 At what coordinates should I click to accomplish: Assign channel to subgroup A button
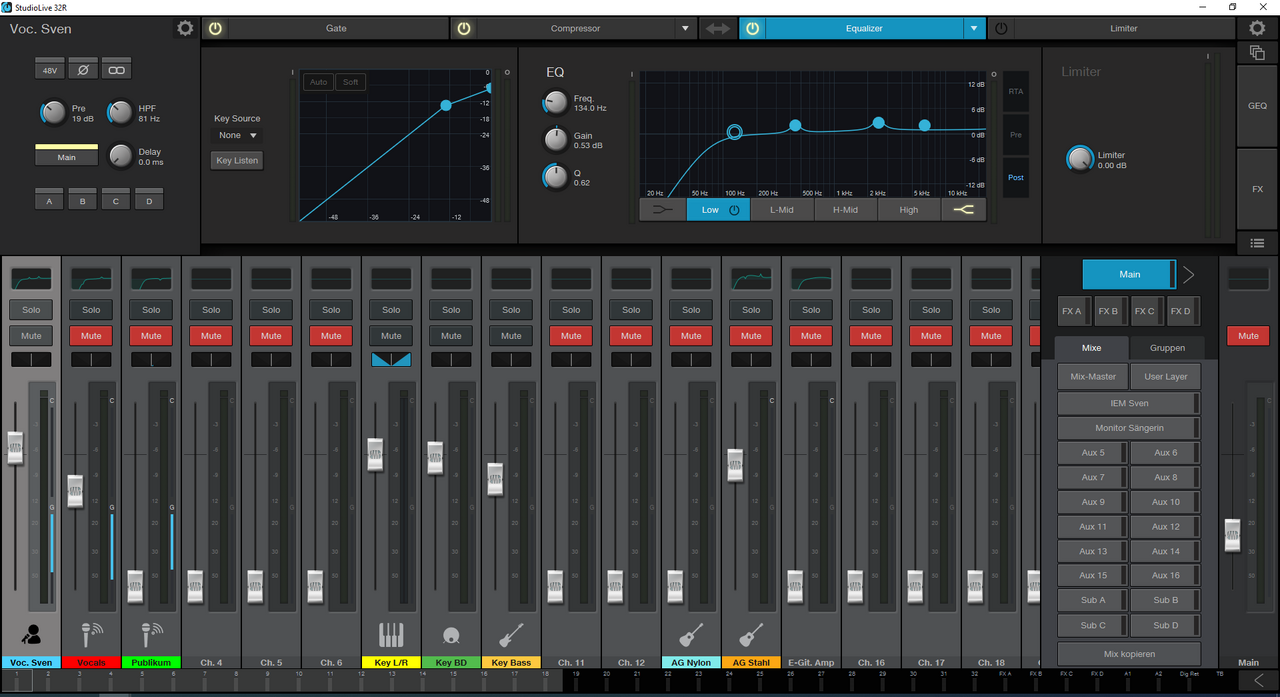pyautogui.click(x=49, y=201)
